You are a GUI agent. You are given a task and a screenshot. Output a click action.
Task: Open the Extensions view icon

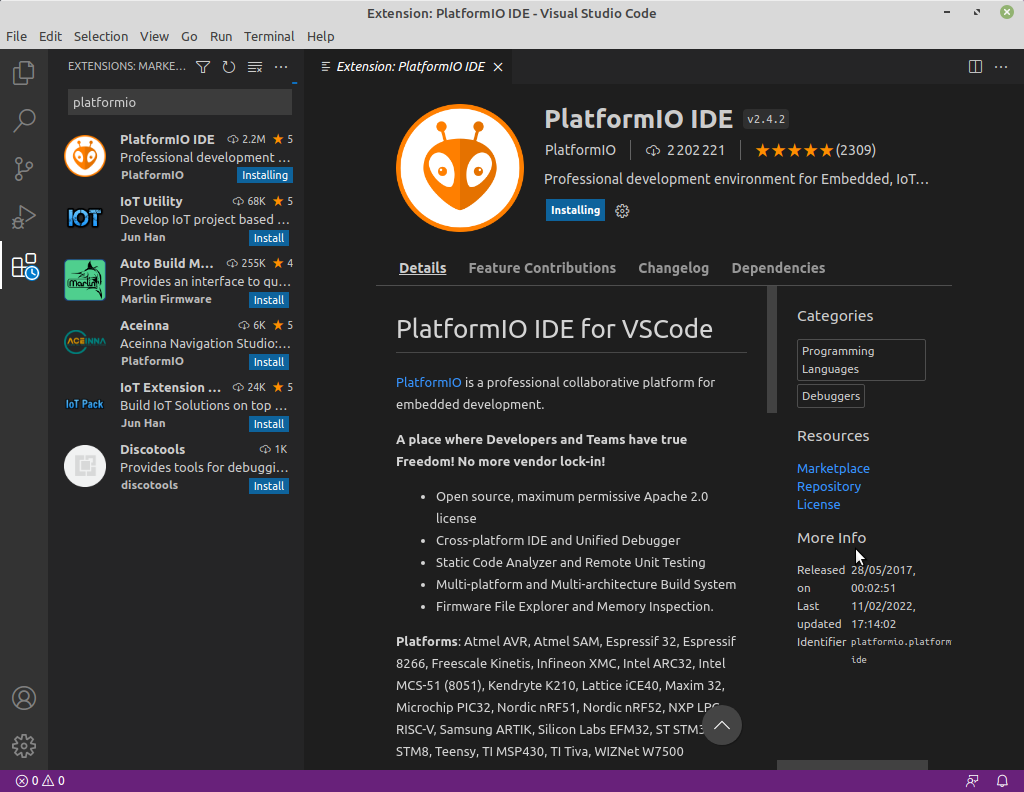click(x=25, y=266)
